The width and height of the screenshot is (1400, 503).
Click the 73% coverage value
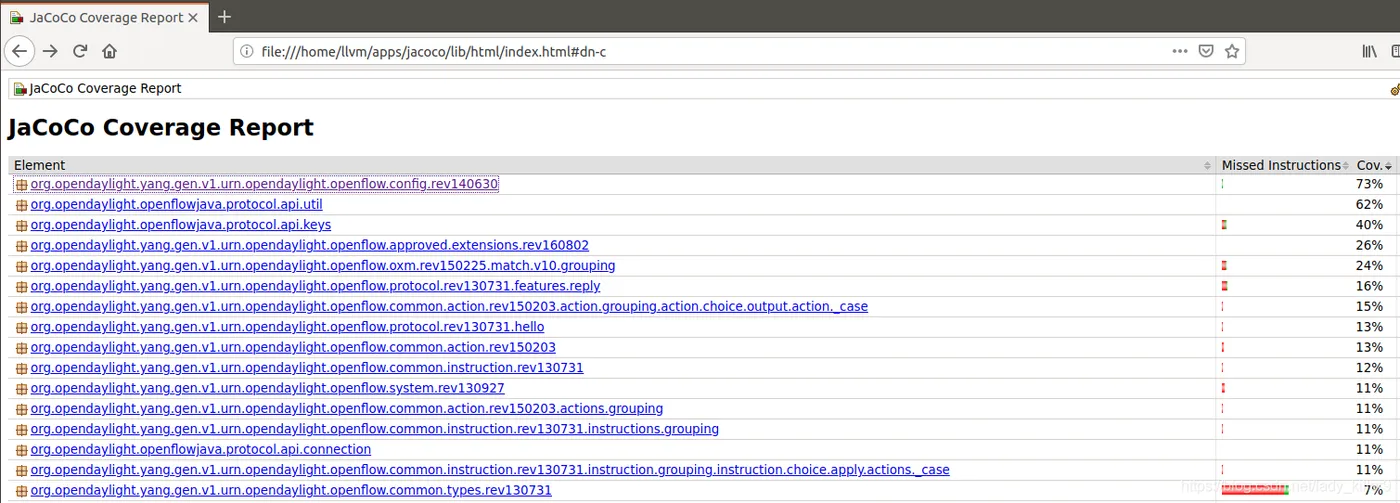click(1369, 184)
